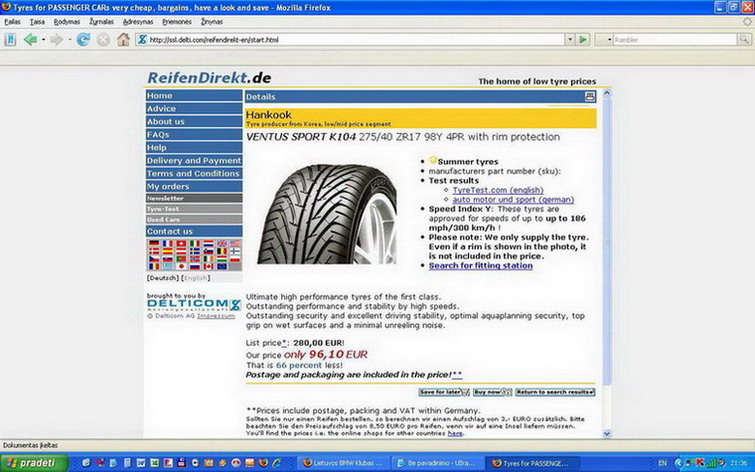Select the Japanese flag
Screen dimensions: 755x472
181,266
